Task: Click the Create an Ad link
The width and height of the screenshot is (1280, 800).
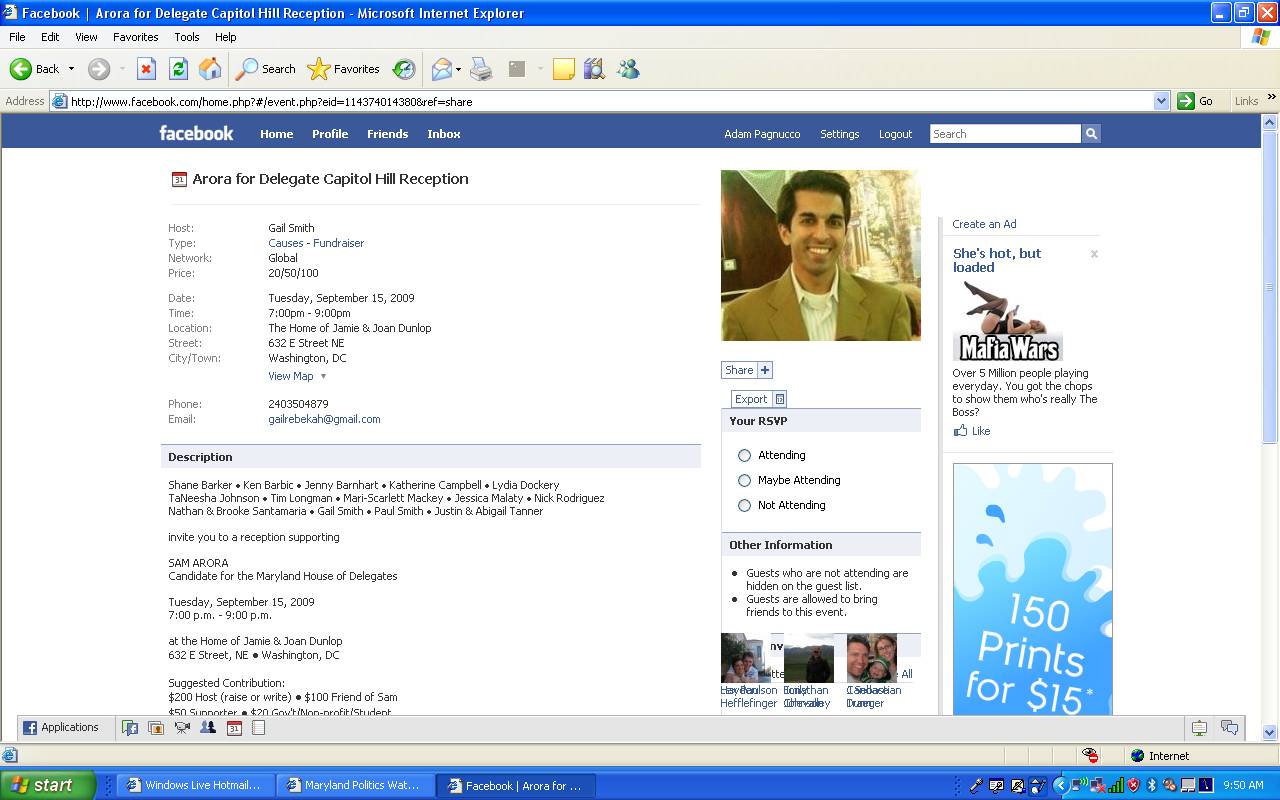Action: click(984, 224)
